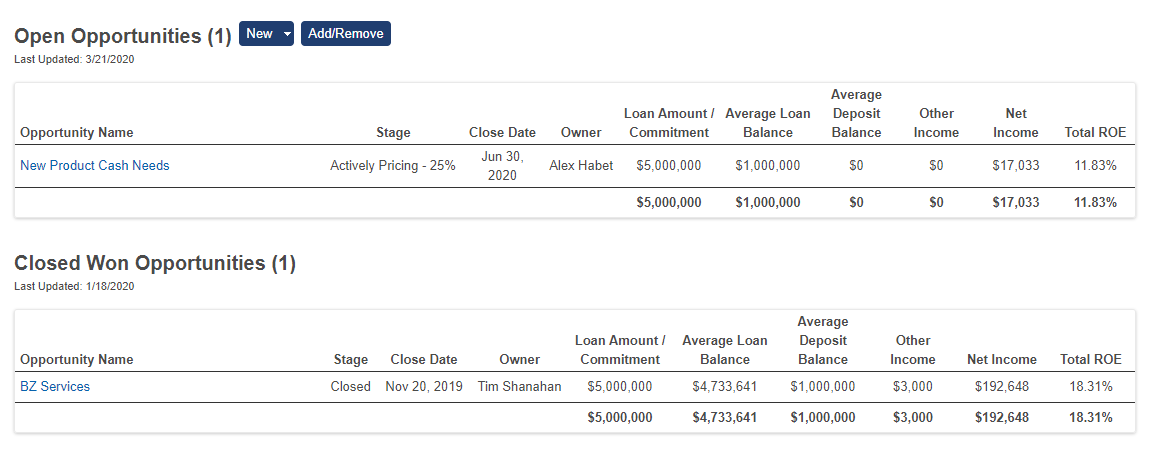1152x451 pixels.
Task: Select the Alex Habet owner cell
Action: pos(581,166)
